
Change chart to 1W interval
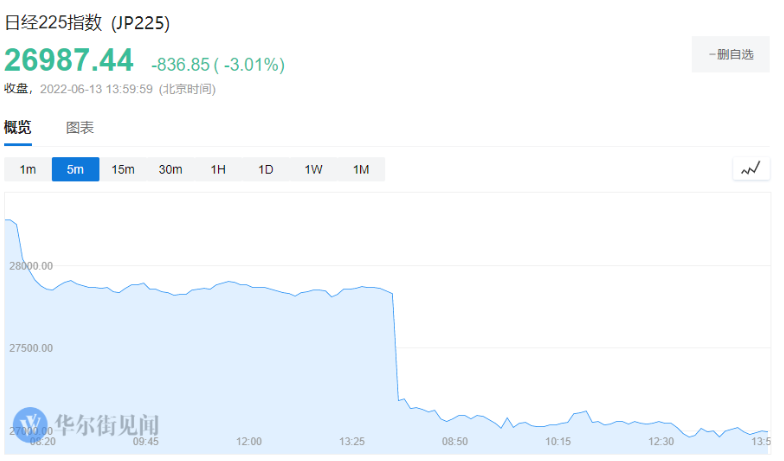coord(313,170)
